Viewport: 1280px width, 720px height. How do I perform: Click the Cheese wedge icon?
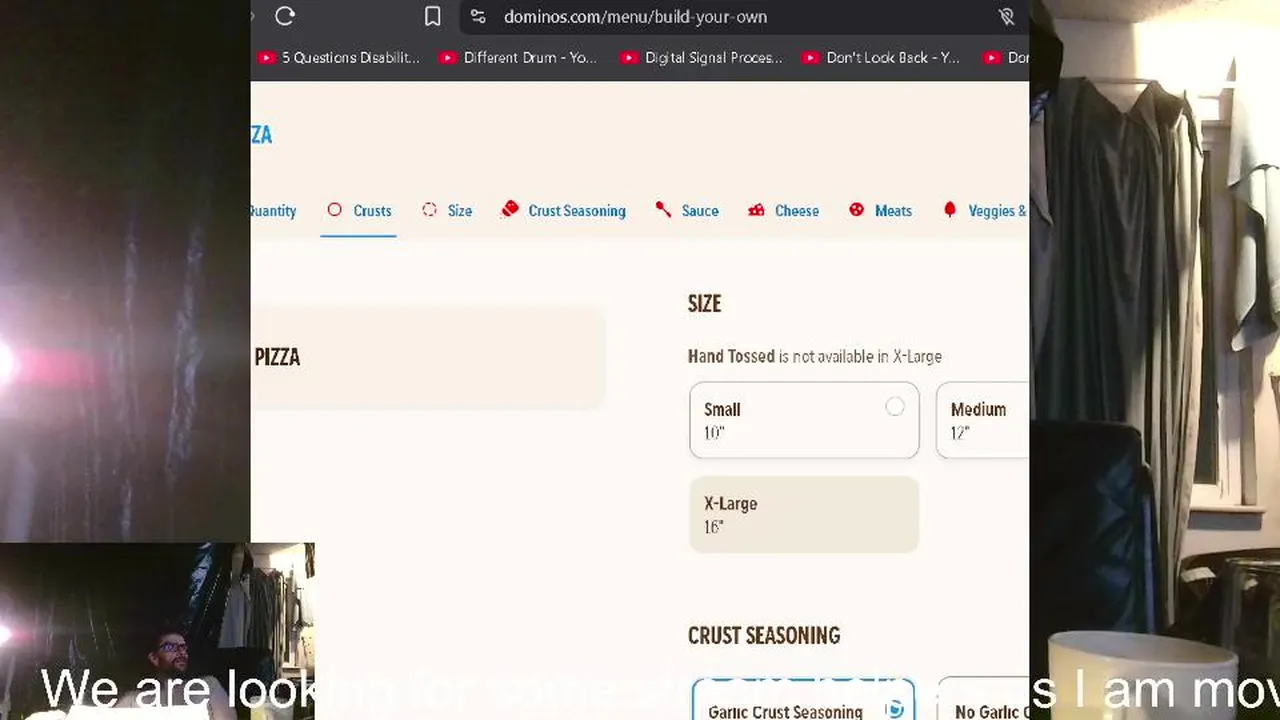(x=756, y=210)
